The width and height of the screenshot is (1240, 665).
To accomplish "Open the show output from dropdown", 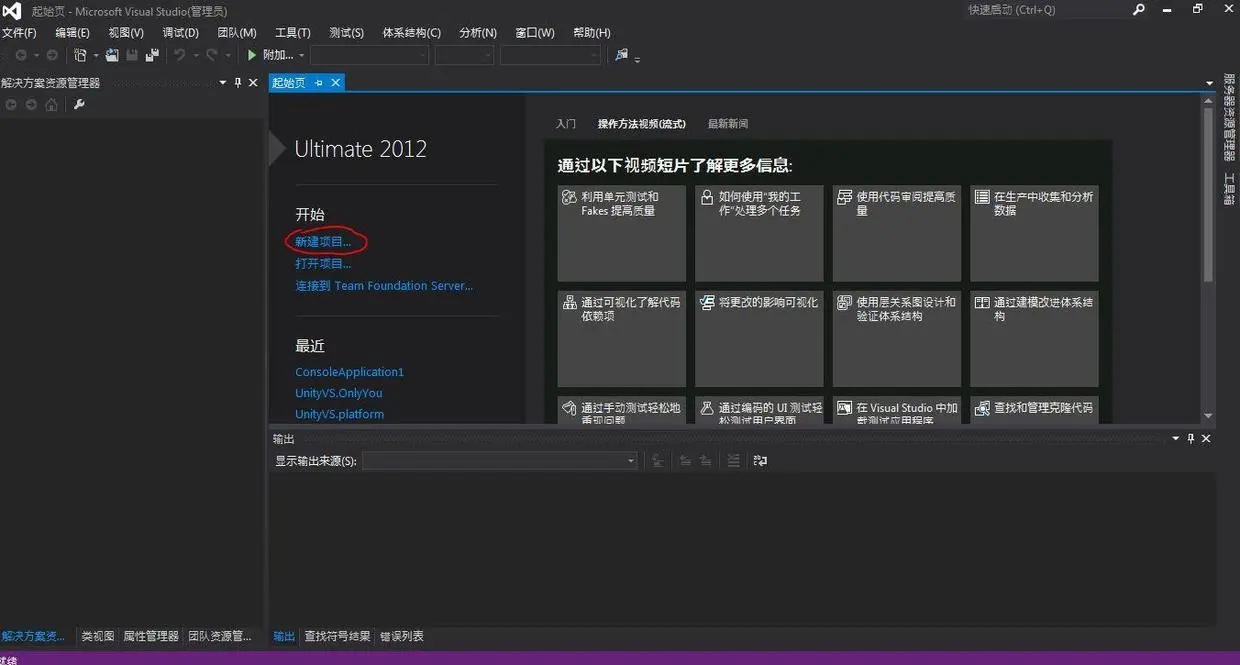I will tap(499, 460).
